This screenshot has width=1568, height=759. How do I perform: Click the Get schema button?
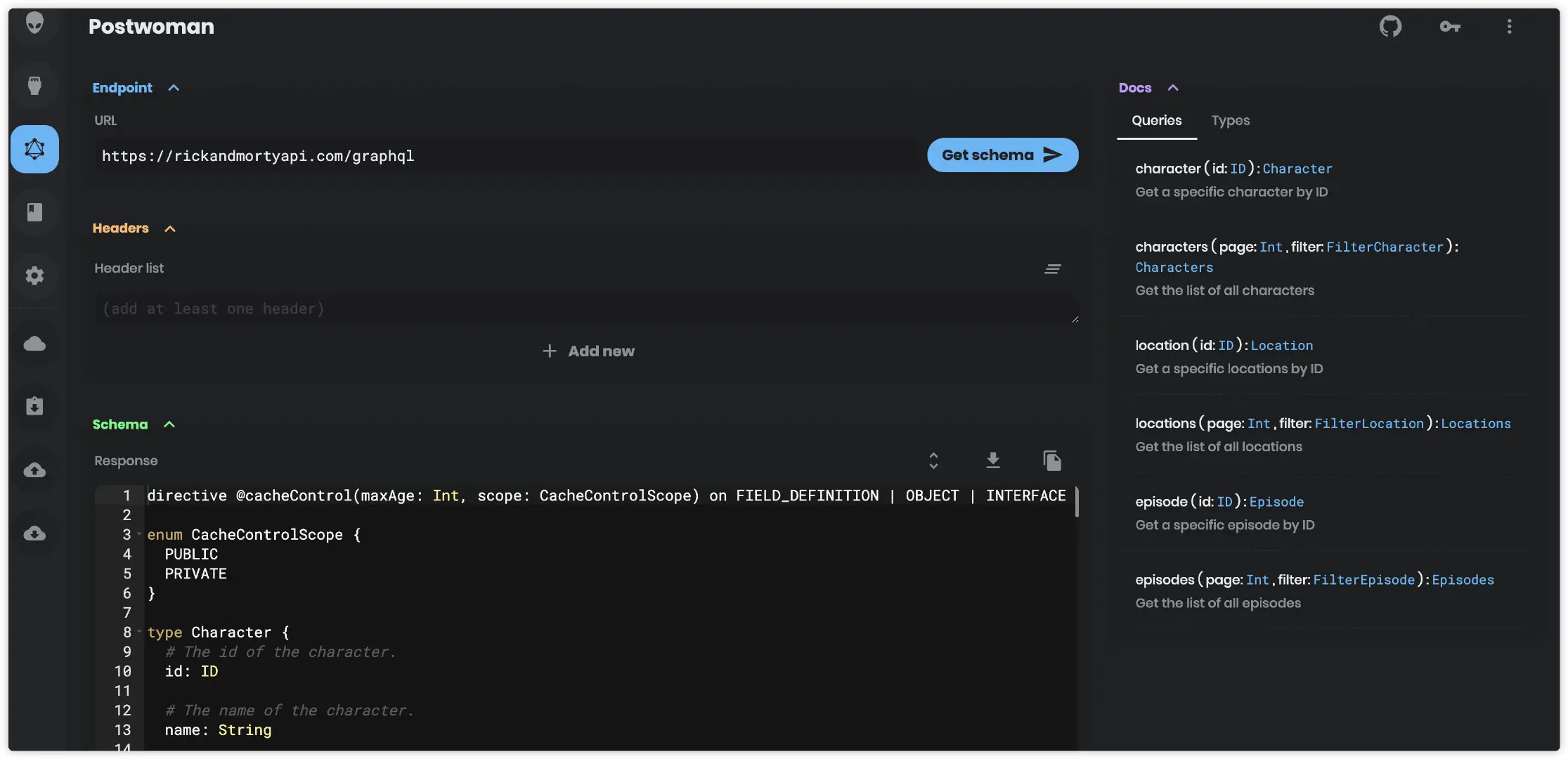pos(1002,155)
